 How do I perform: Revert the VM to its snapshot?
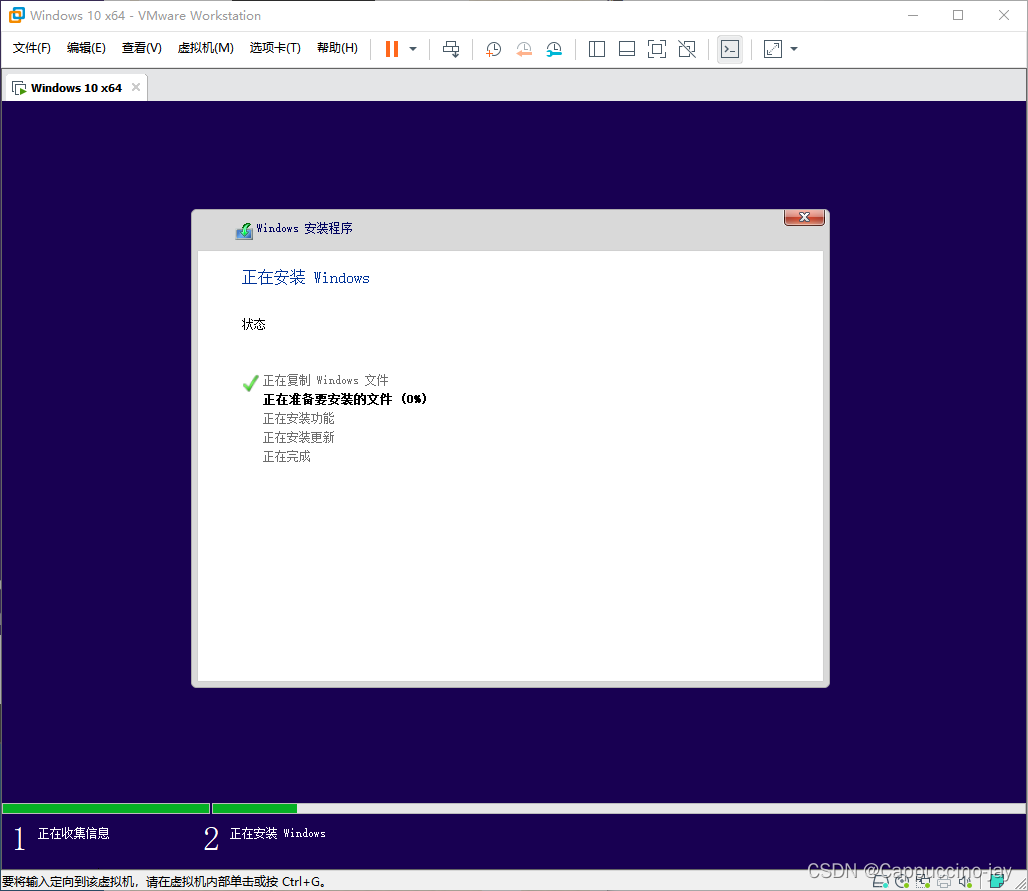[524, 48]
